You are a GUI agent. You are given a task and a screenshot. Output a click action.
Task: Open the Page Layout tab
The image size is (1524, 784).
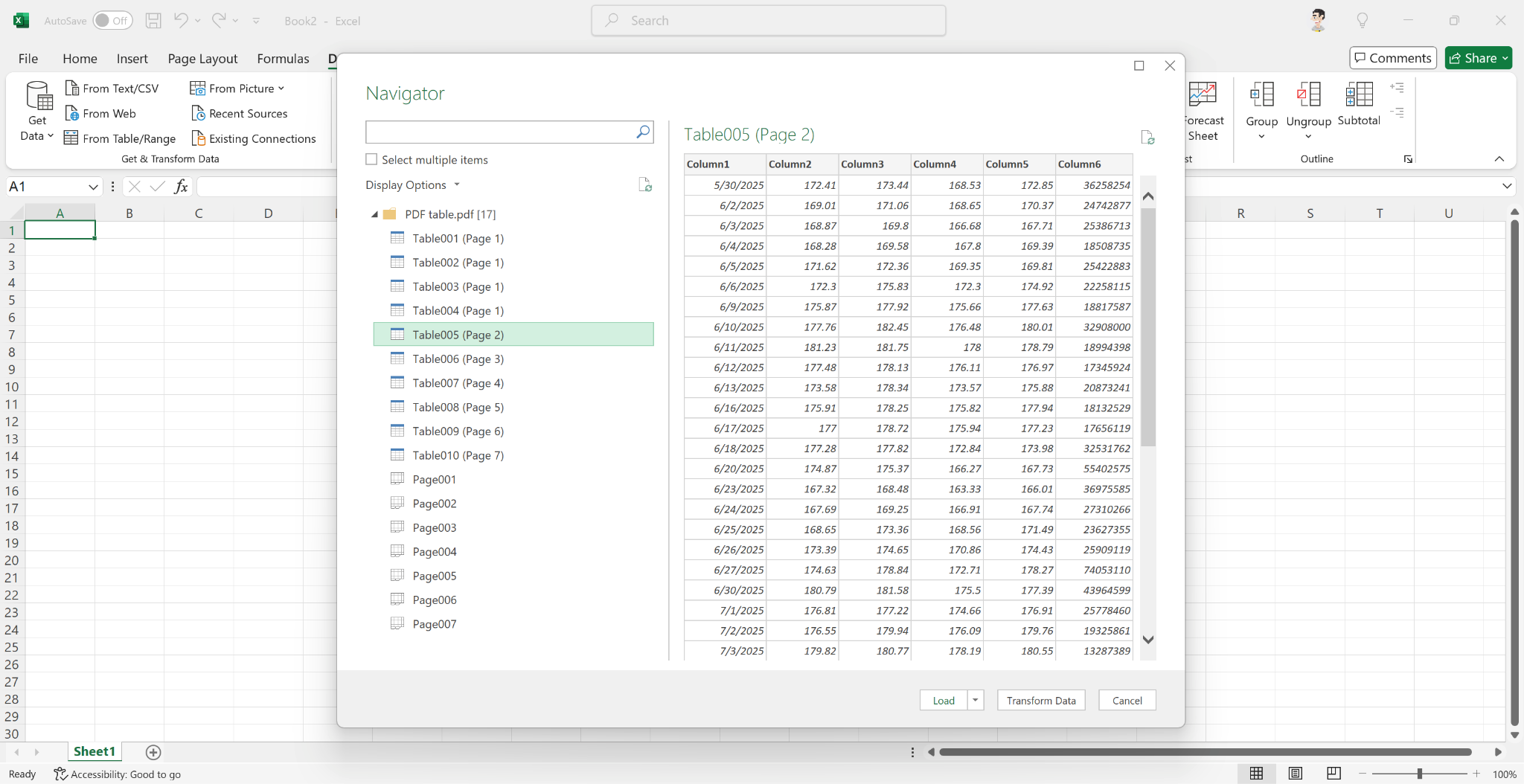pos(202,58)
